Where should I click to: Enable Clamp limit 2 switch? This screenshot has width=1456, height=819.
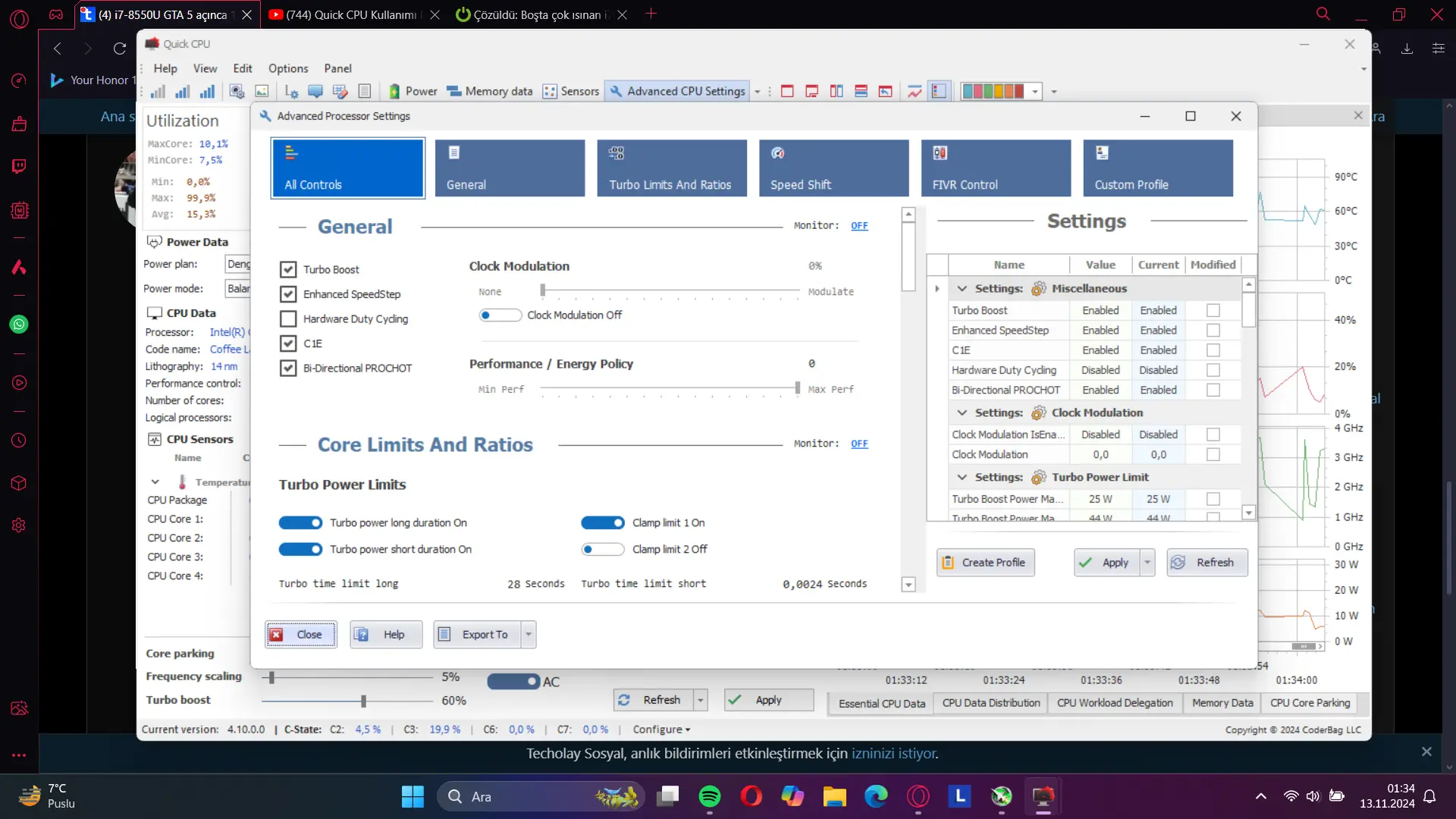602,549
